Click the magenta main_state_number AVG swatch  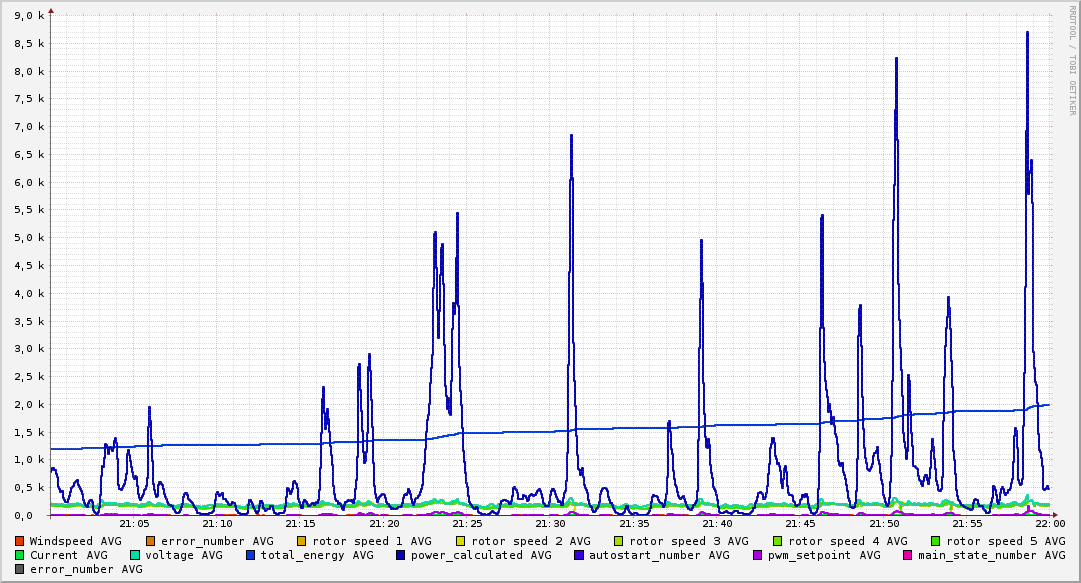coord(908,555)
